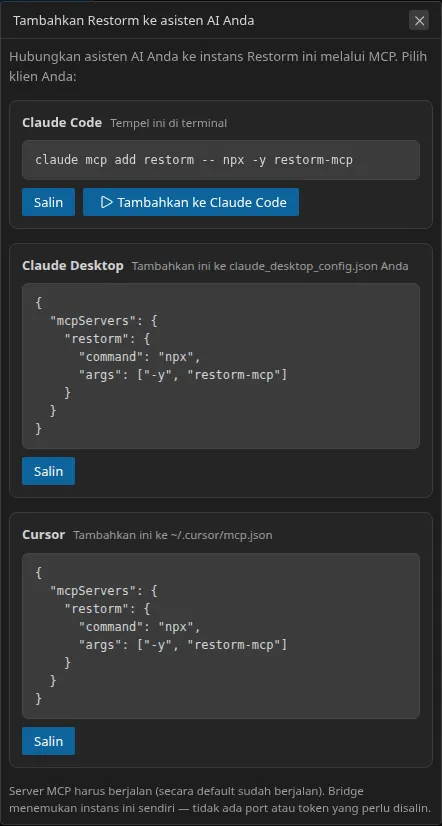Screen dimensions: 442x826
Task: Click the Tambahkan ke Claude Code button
Action: coord(191,202)
